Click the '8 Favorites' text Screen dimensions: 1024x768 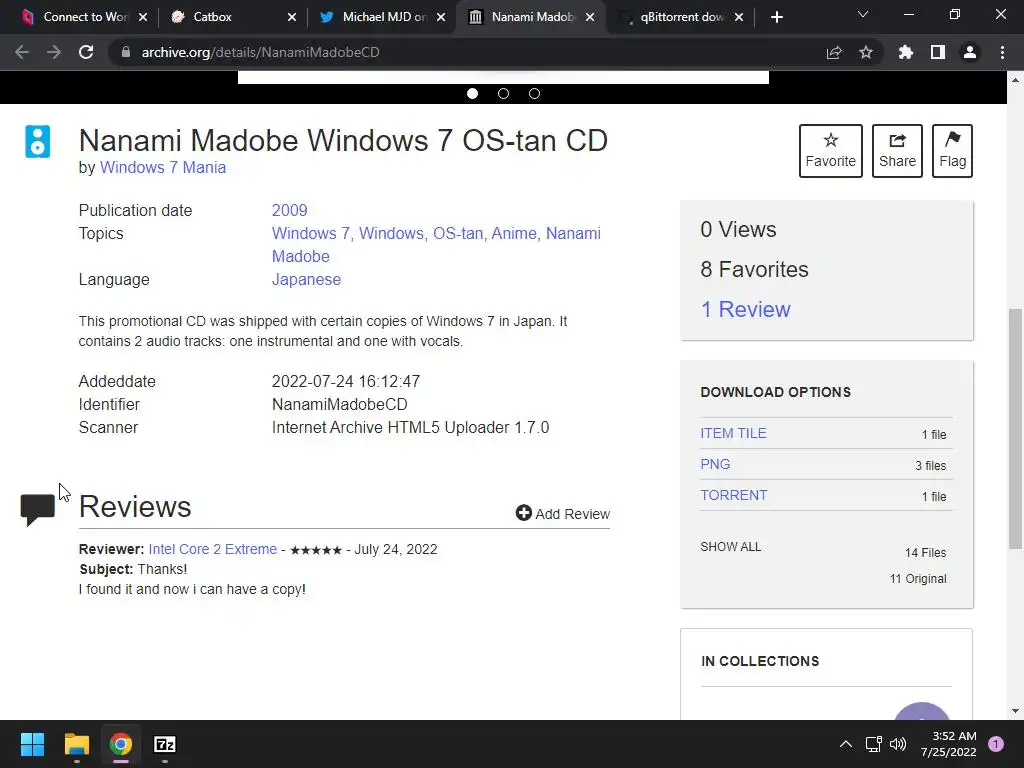point(754,269)
